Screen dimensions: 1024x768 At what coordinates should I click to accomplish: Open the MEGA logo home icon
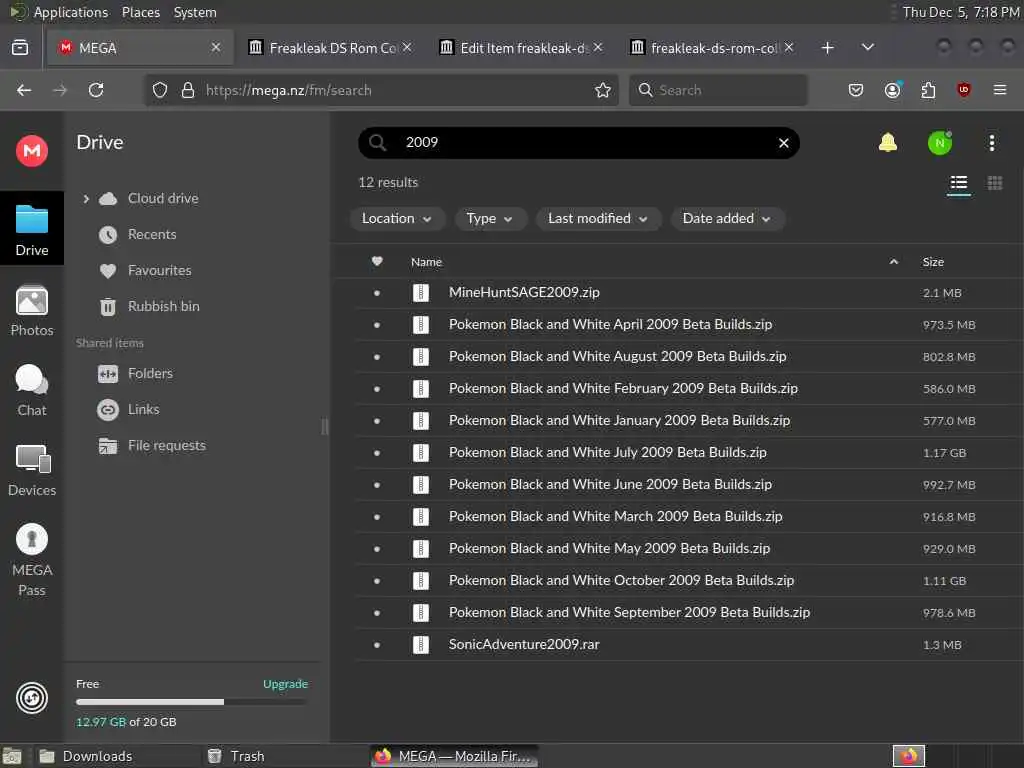pos(31,151)
